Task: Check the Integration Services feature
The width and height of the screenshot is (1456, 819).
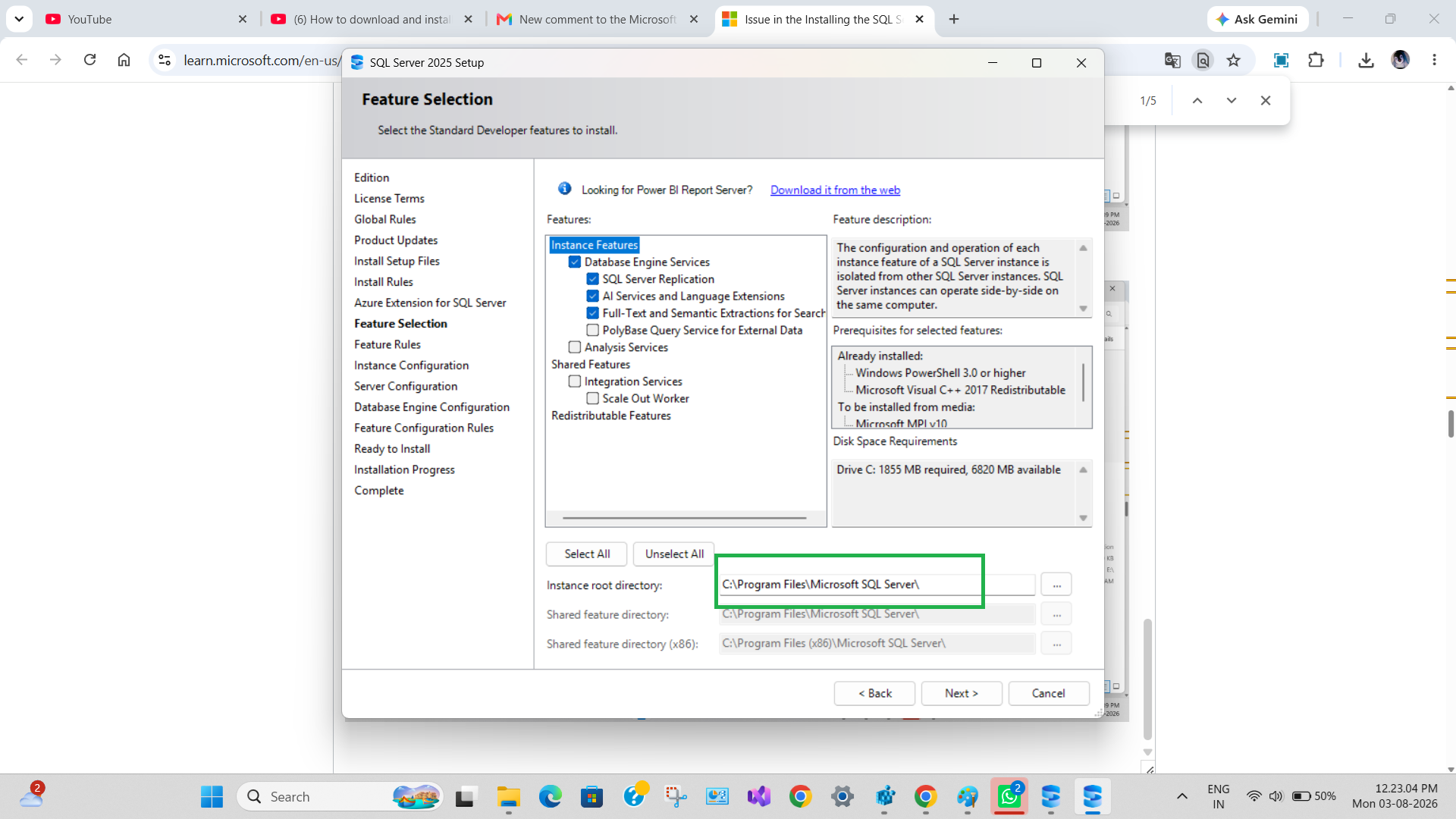Action: pos(575,381)
